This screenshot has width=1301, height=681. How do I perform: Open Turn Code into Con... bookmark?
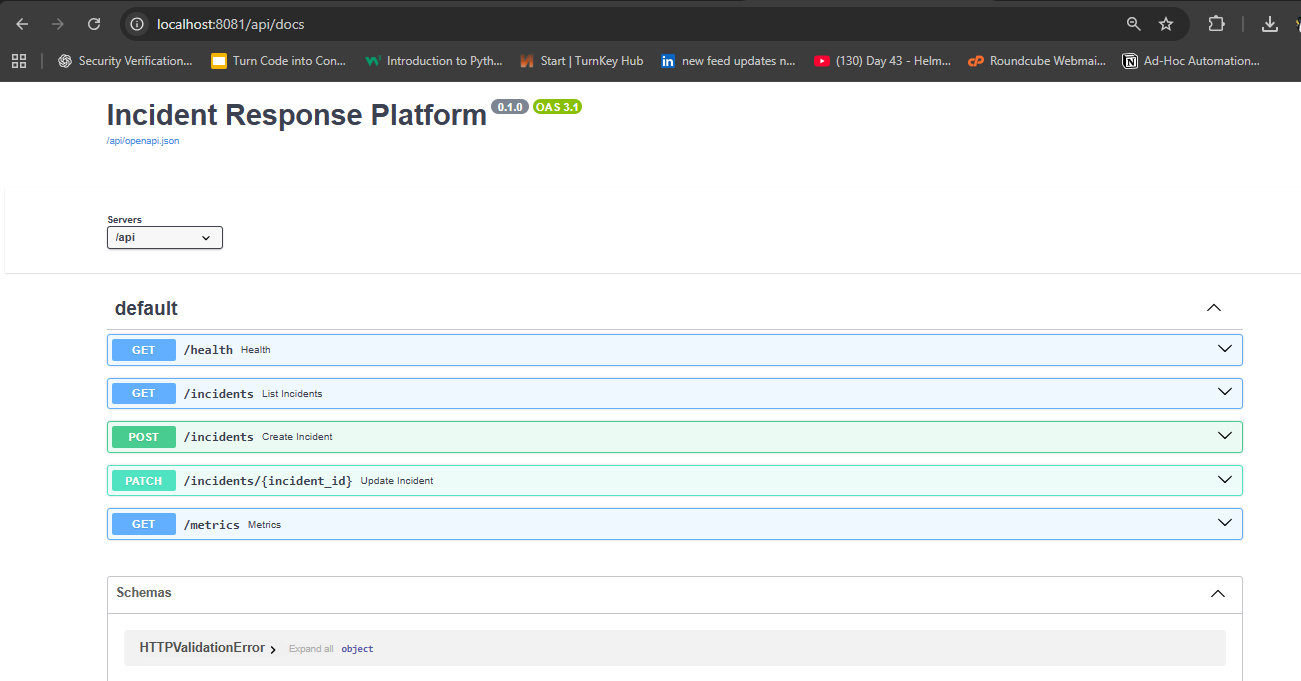(279, 61)
